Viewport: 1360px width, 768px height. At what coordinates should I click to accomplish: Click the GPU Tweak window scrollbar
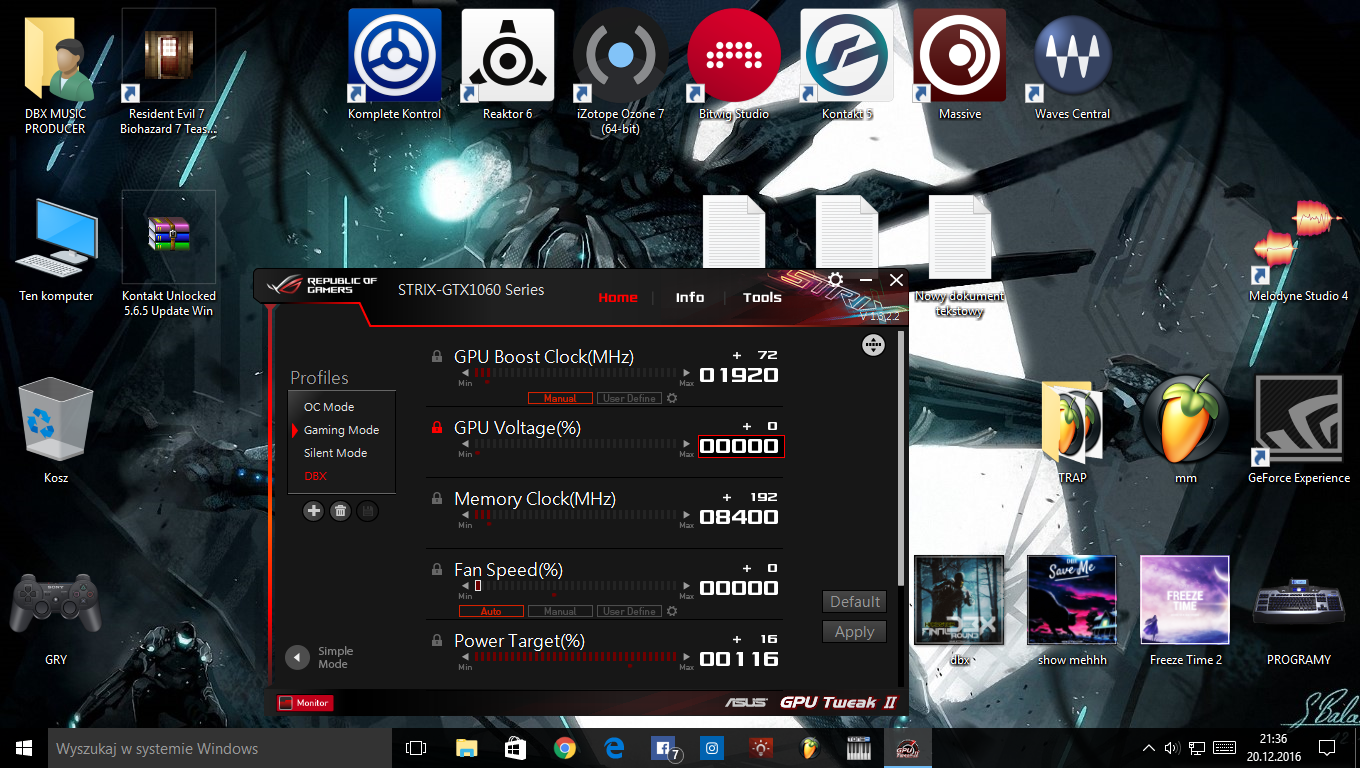[901, 460]
